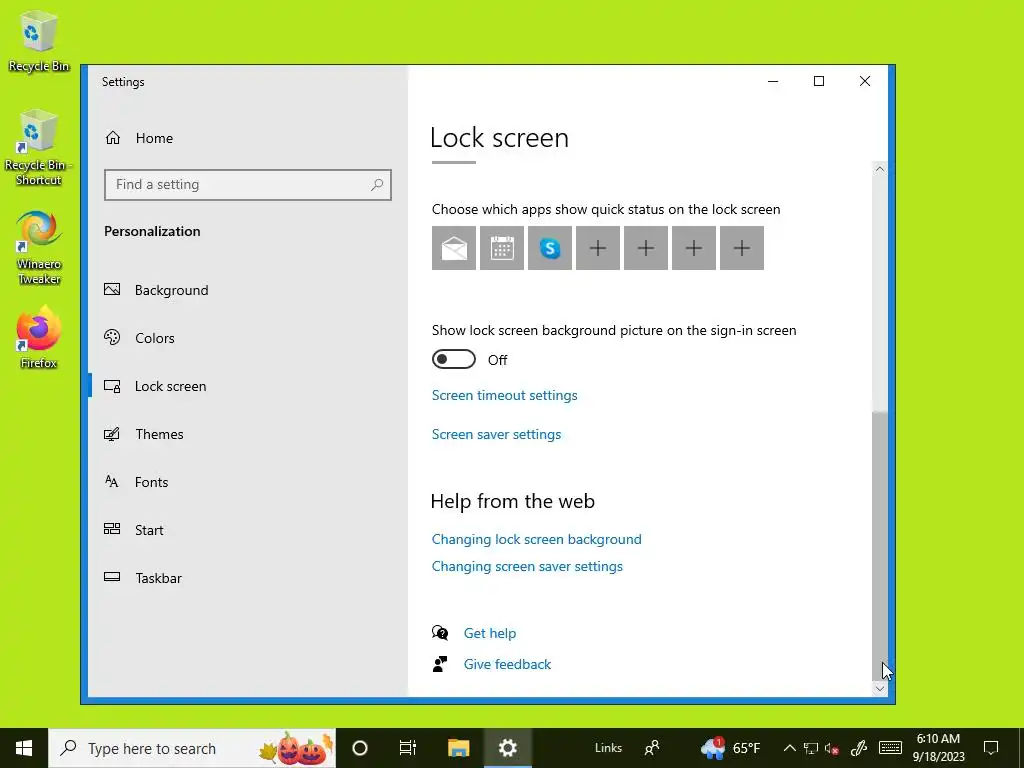1024x768 pixels.
Task: Select the Firefox desktop icon
Action: [x=39, y=338]
